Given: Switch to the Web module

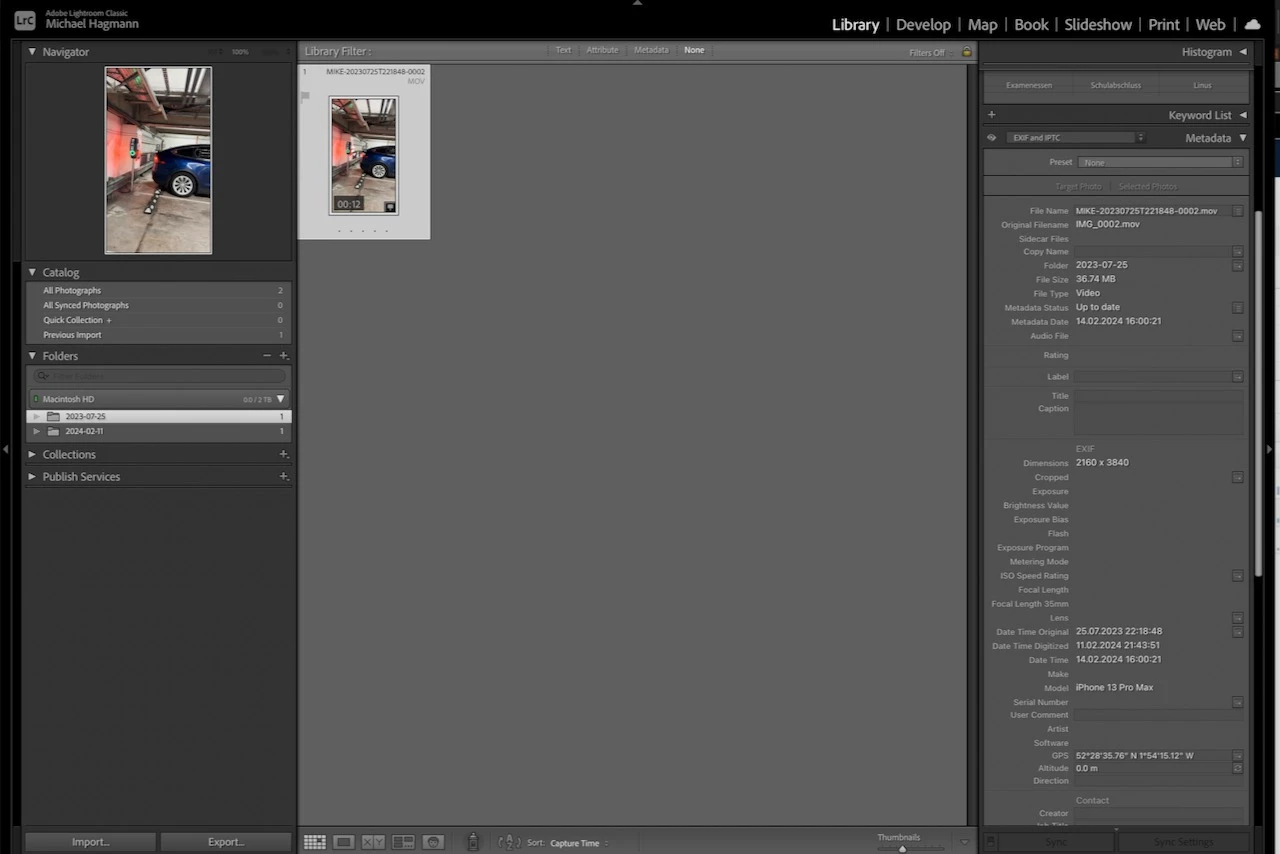Looking at the screenshot, I should pos(1210,24).
